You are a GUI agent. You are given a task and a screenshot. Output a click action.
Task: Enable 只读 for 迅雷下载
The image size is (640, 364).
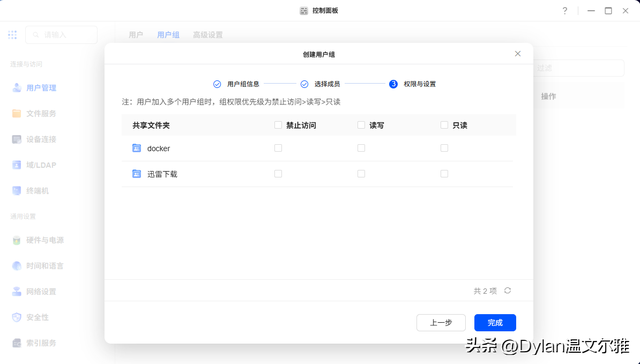(444, 174)
